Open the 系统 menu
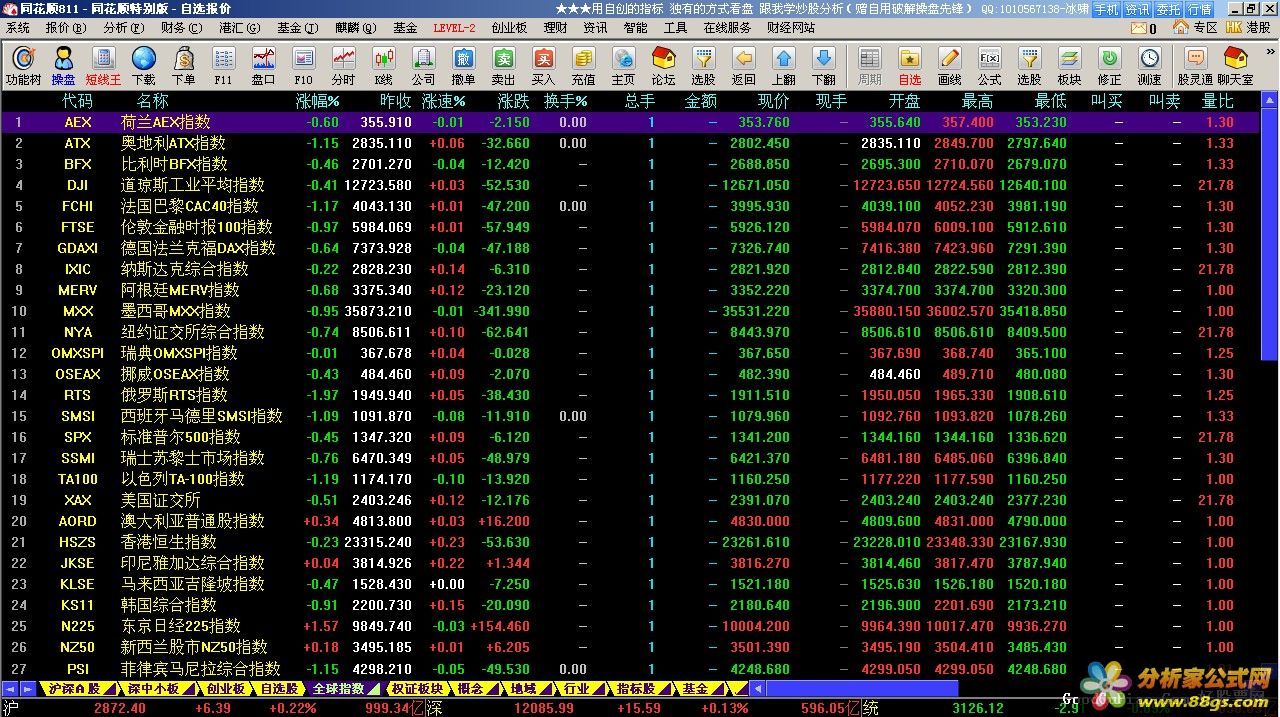 18,28
